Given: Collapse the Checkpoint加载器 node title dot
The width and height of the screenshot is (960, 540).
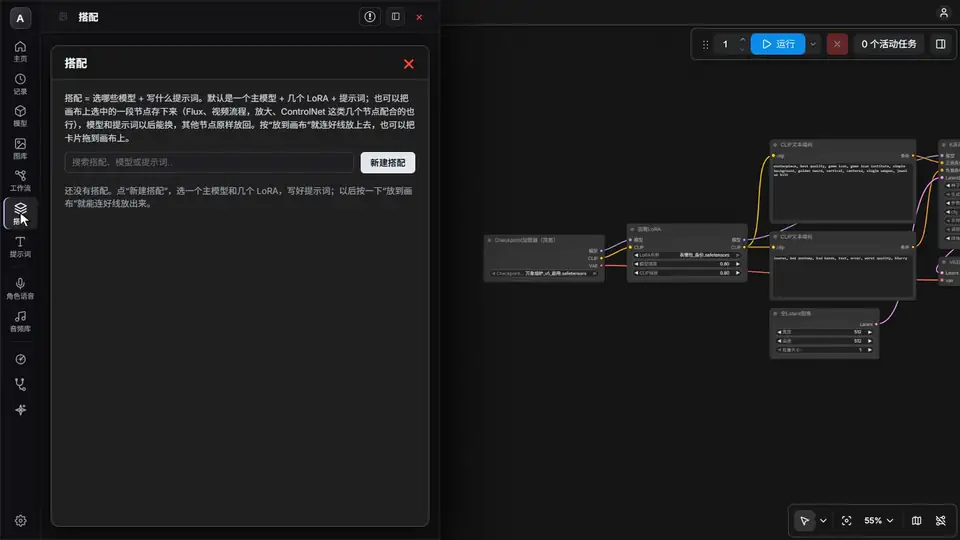Looking at the screenshot, I should (489, 241).
